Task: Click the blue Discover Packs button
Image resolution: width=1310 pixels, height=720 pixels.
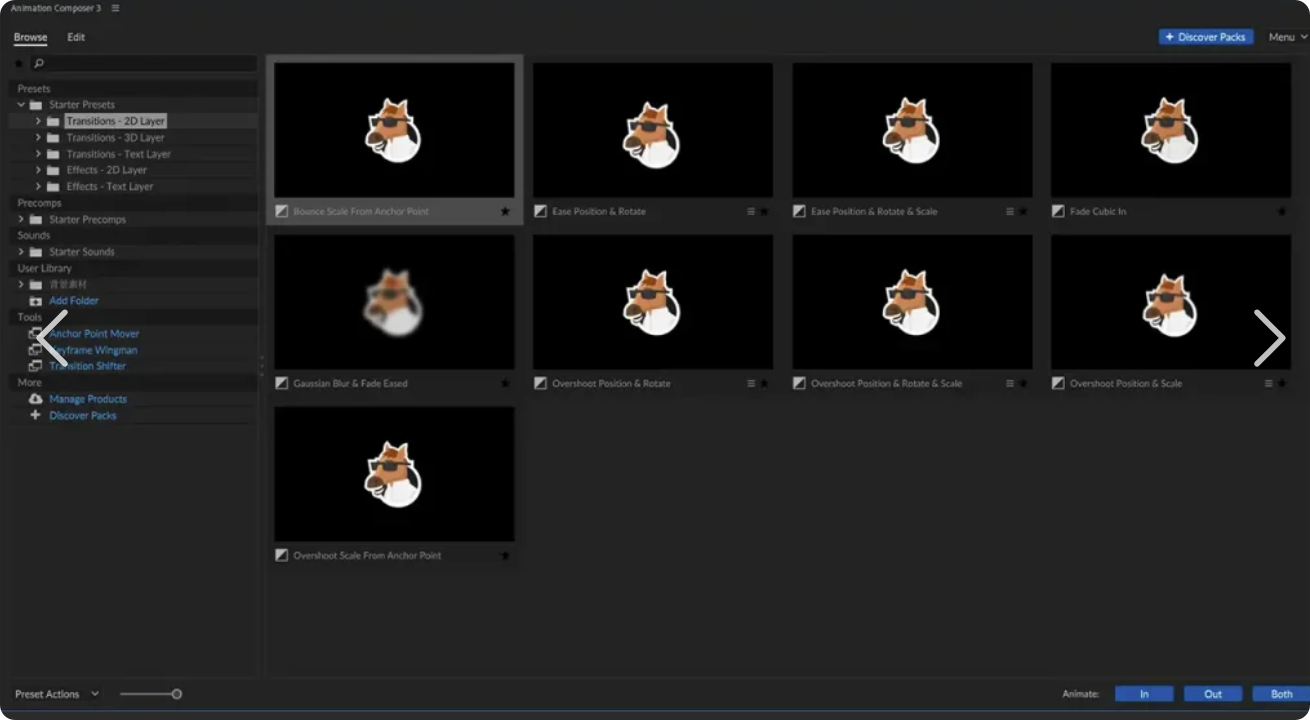Action: (x=1206, y=37)
